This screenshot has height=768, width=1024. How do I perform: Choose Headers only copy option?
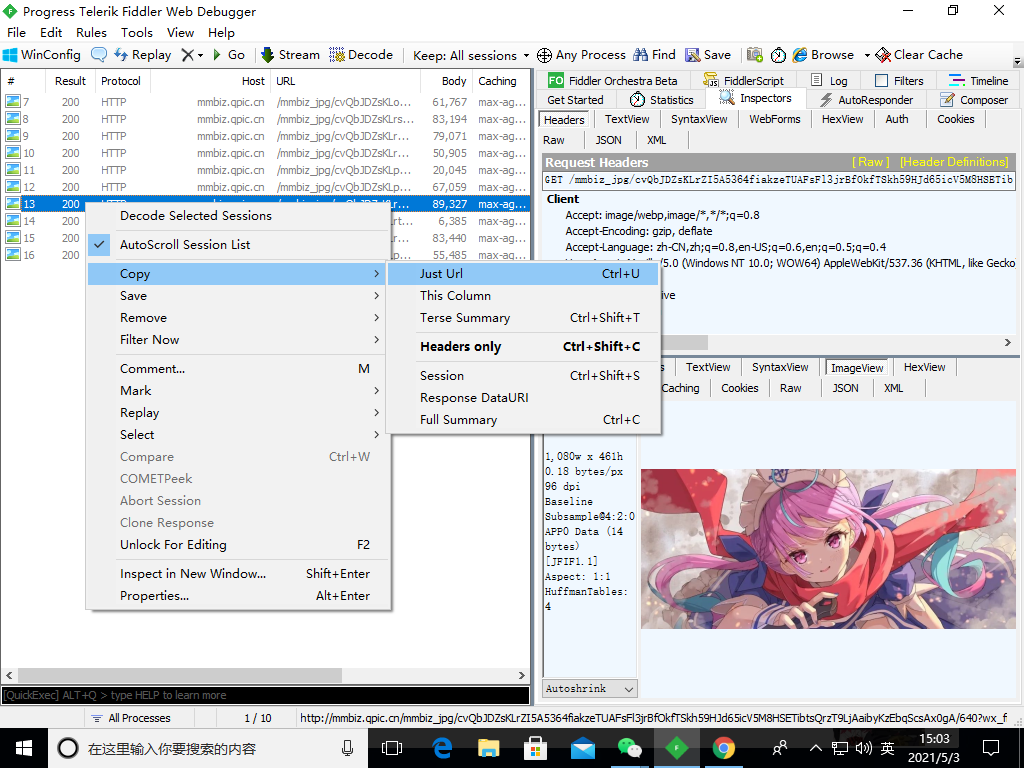pyautogui.click(x=523, y=347)
